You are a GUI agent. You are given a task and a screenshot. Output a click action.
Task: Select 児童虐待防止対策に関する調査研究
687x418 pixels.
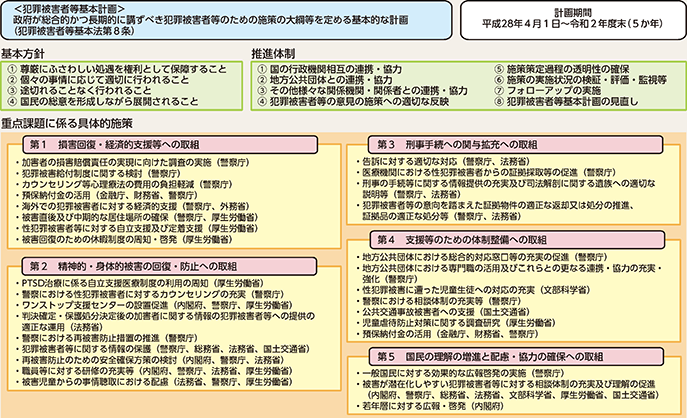(x=456, y=323)
